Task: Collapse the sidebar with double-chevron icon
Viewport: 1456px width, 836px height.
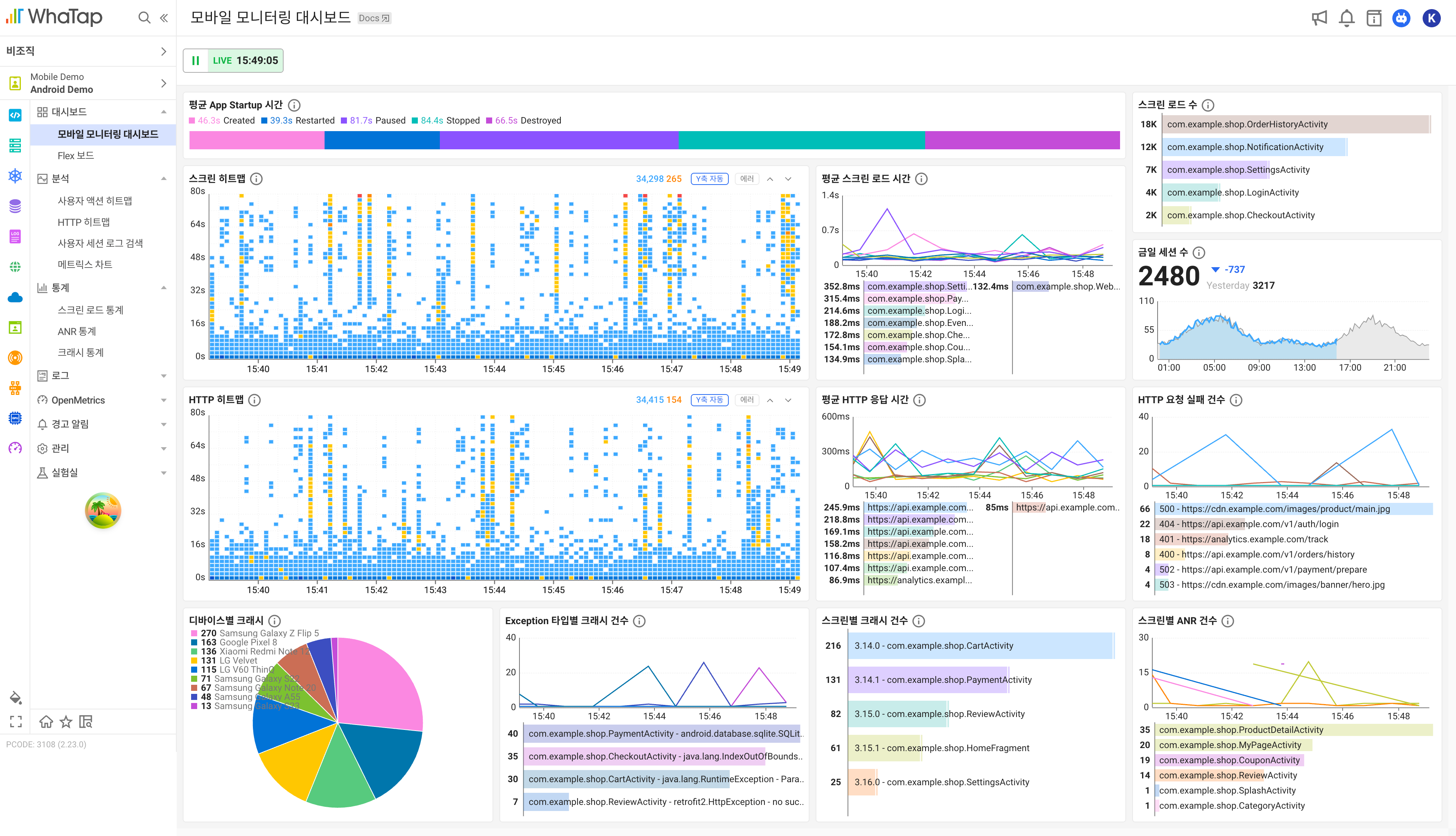Action: [164, 18]
